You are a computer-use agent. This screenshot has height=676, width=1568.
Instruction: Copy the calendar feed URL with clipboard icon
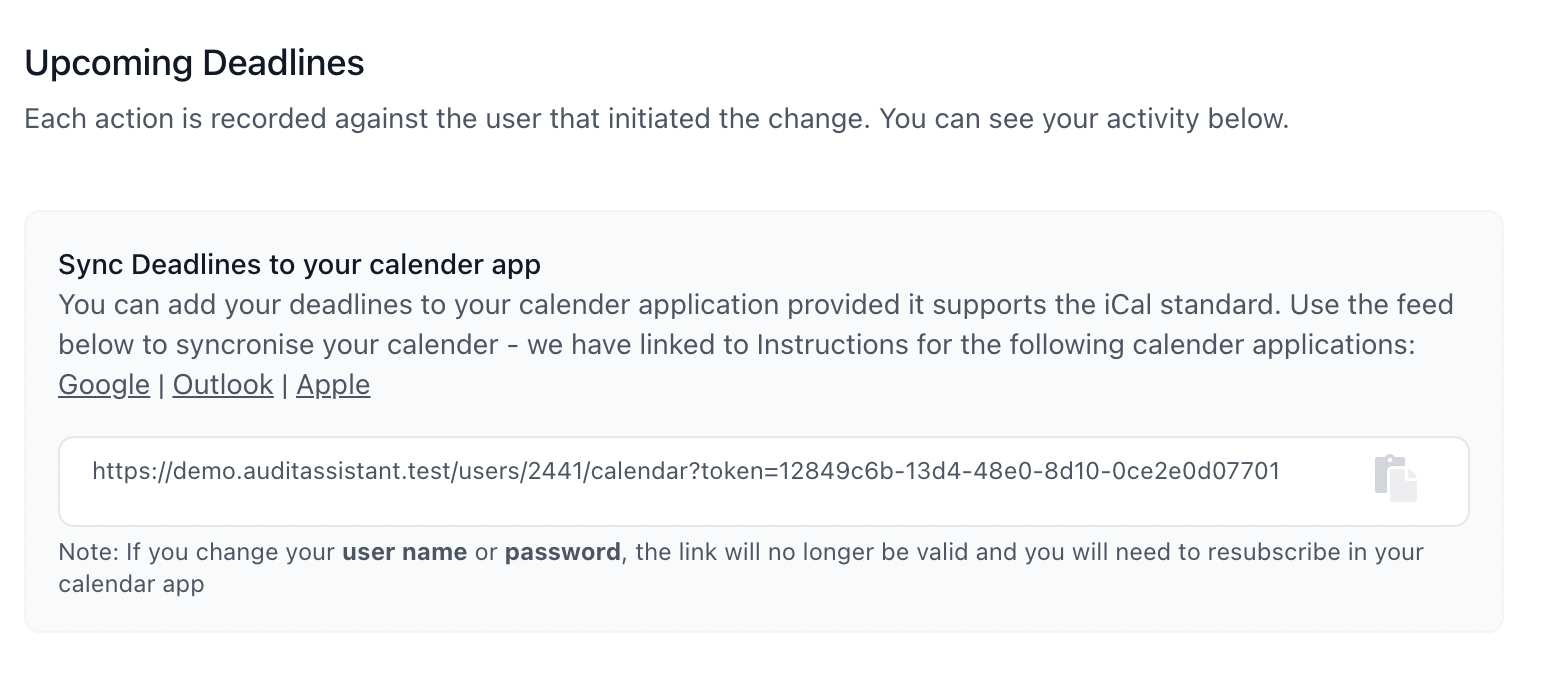click(x=1396, y=478)
